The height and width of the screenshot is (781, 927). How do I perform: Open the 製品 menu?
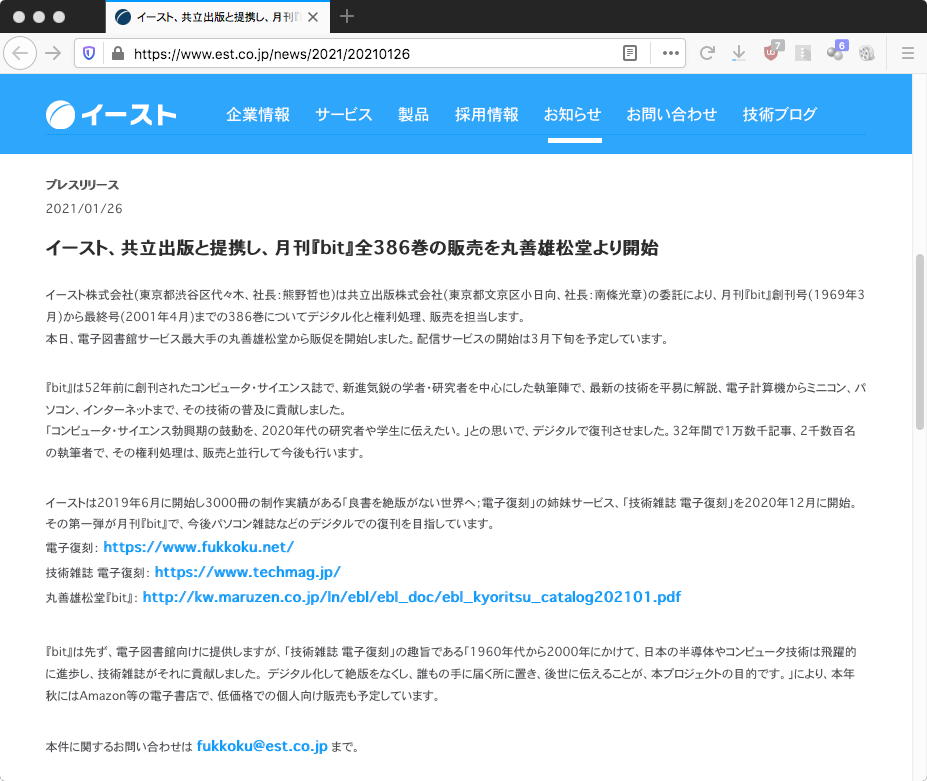[413, 114]
